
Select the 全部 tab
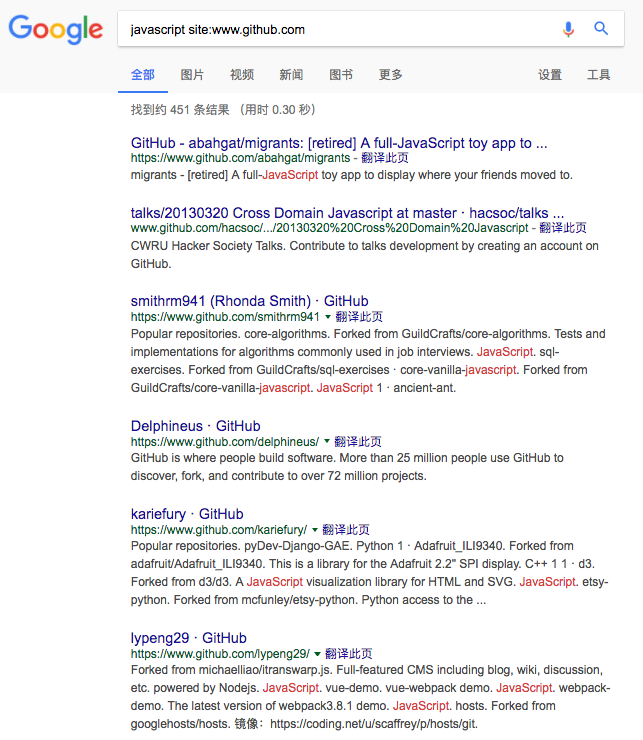click(x=143, y=75)
